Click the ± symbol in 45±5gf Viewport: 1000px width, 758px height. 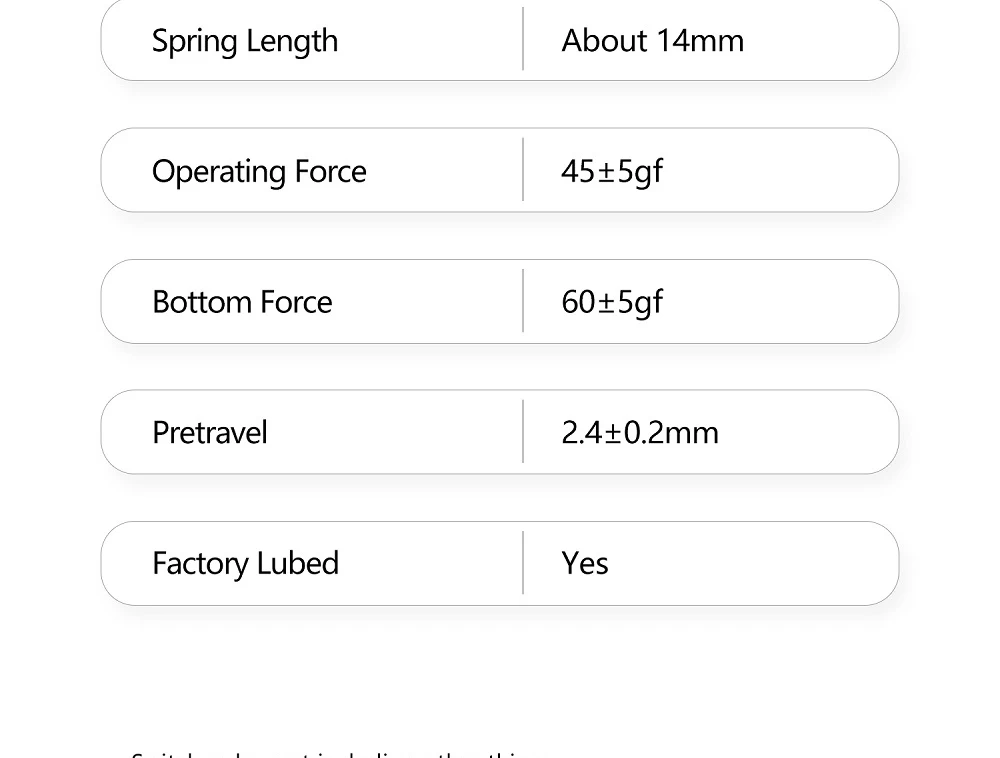coord(606,172)
